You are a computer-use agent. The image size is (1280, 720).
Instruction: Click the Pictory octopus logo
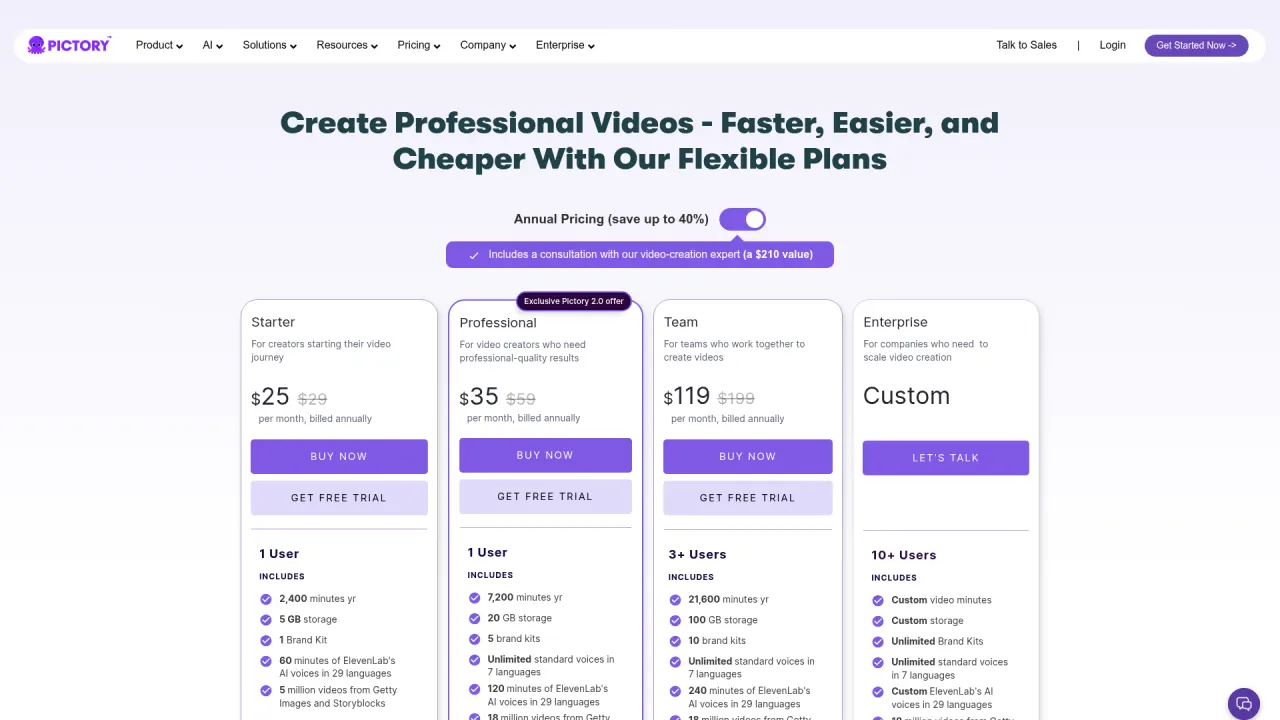click(x=69, y=45)
